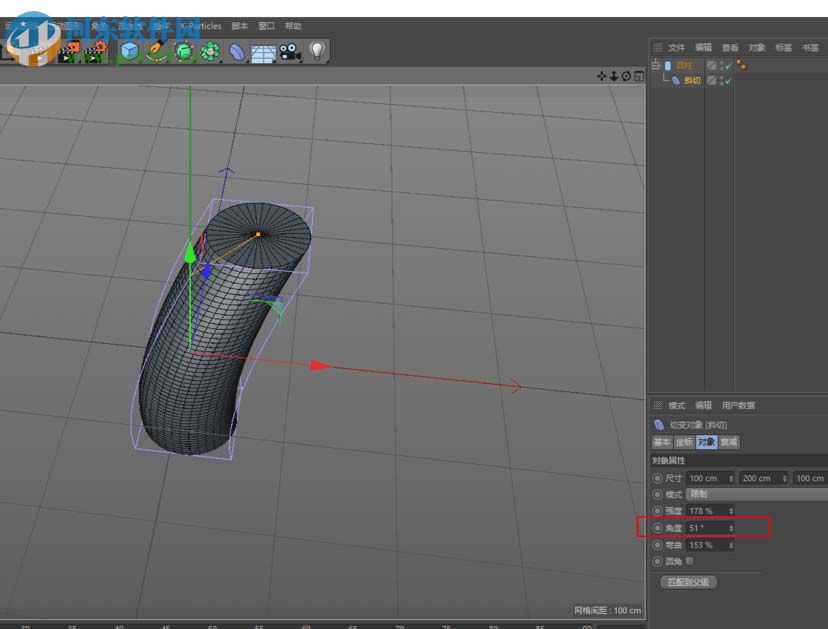Enable the 圆角 checkbox in object attributes
This screenshot has width=828, height=629.
click(689, 561)
